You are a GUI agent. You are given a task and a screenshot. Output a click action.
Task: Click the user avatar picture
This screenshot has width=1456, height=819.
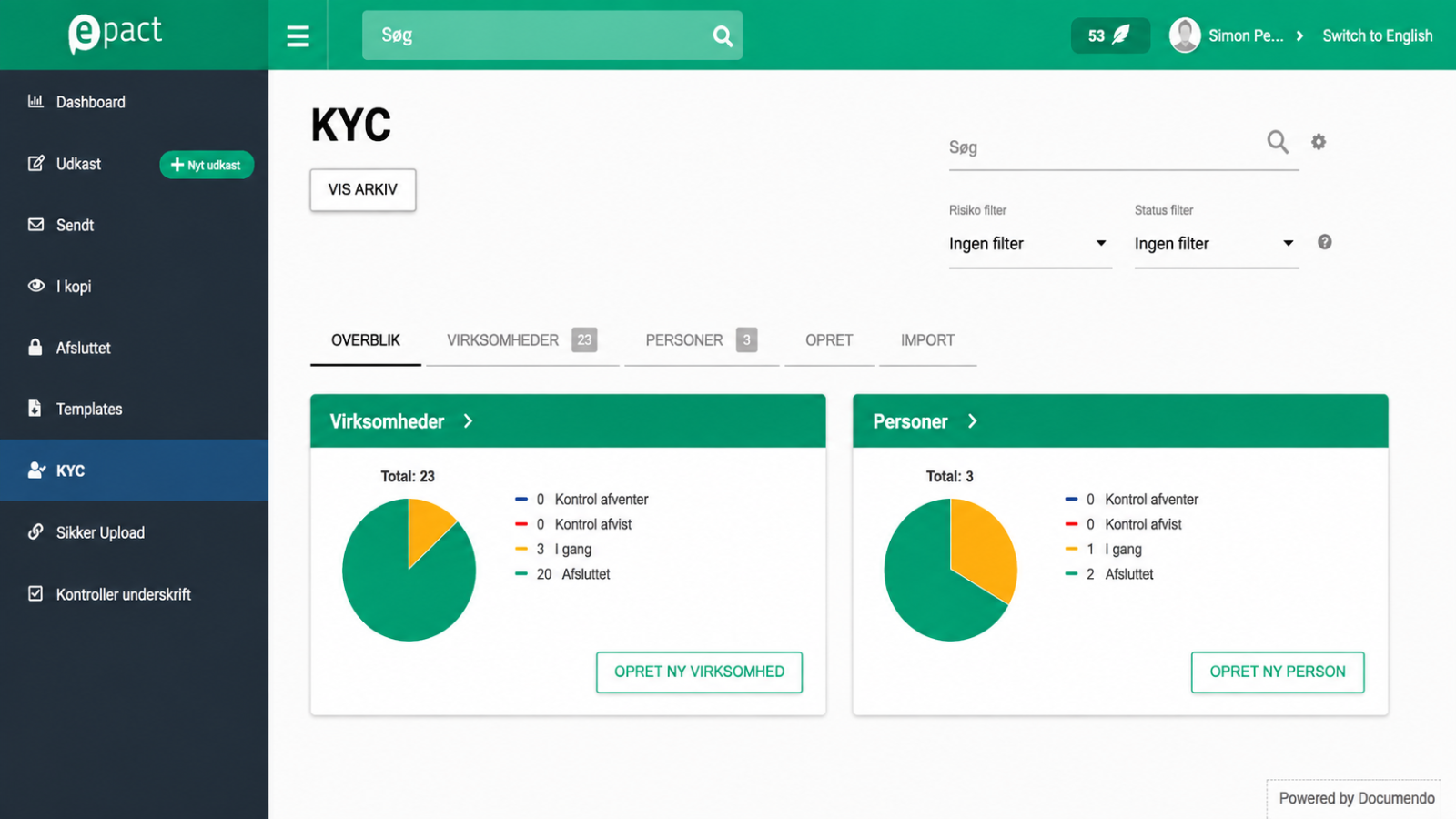click(1185, 35)
